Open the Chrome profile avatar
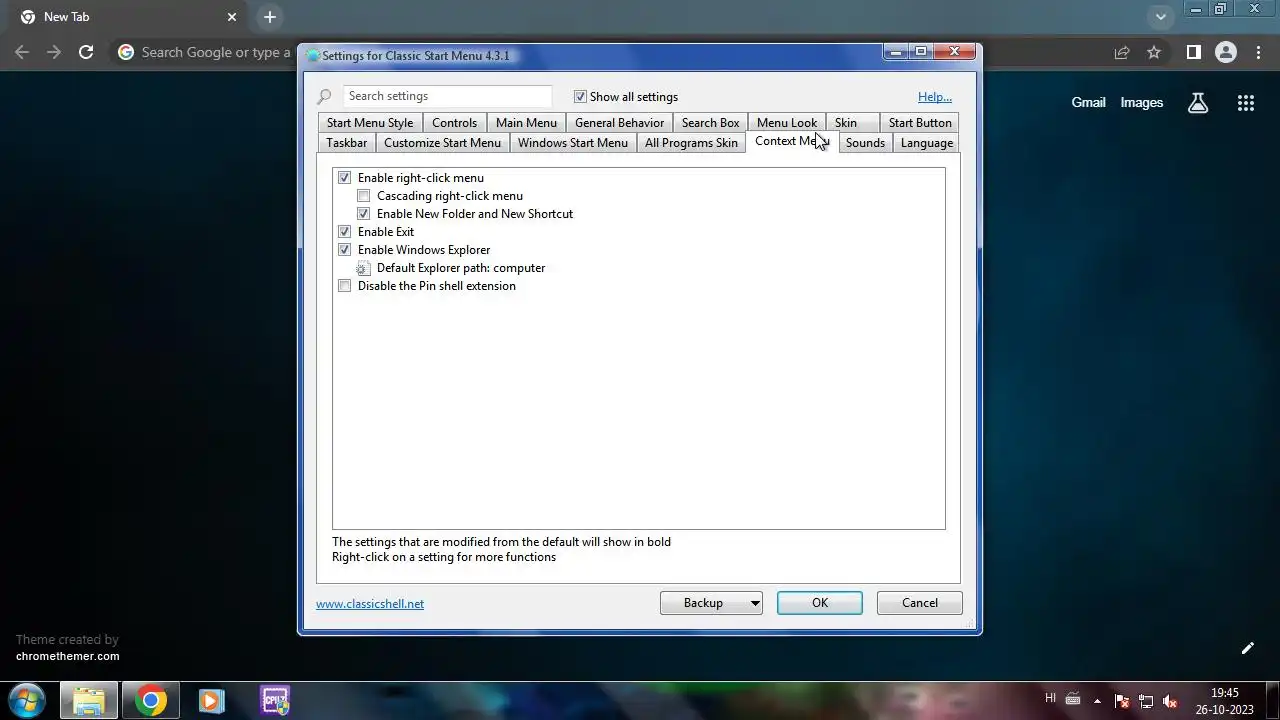The image size is (1280, 720). pyautogui.click(x=1225, y=52)
